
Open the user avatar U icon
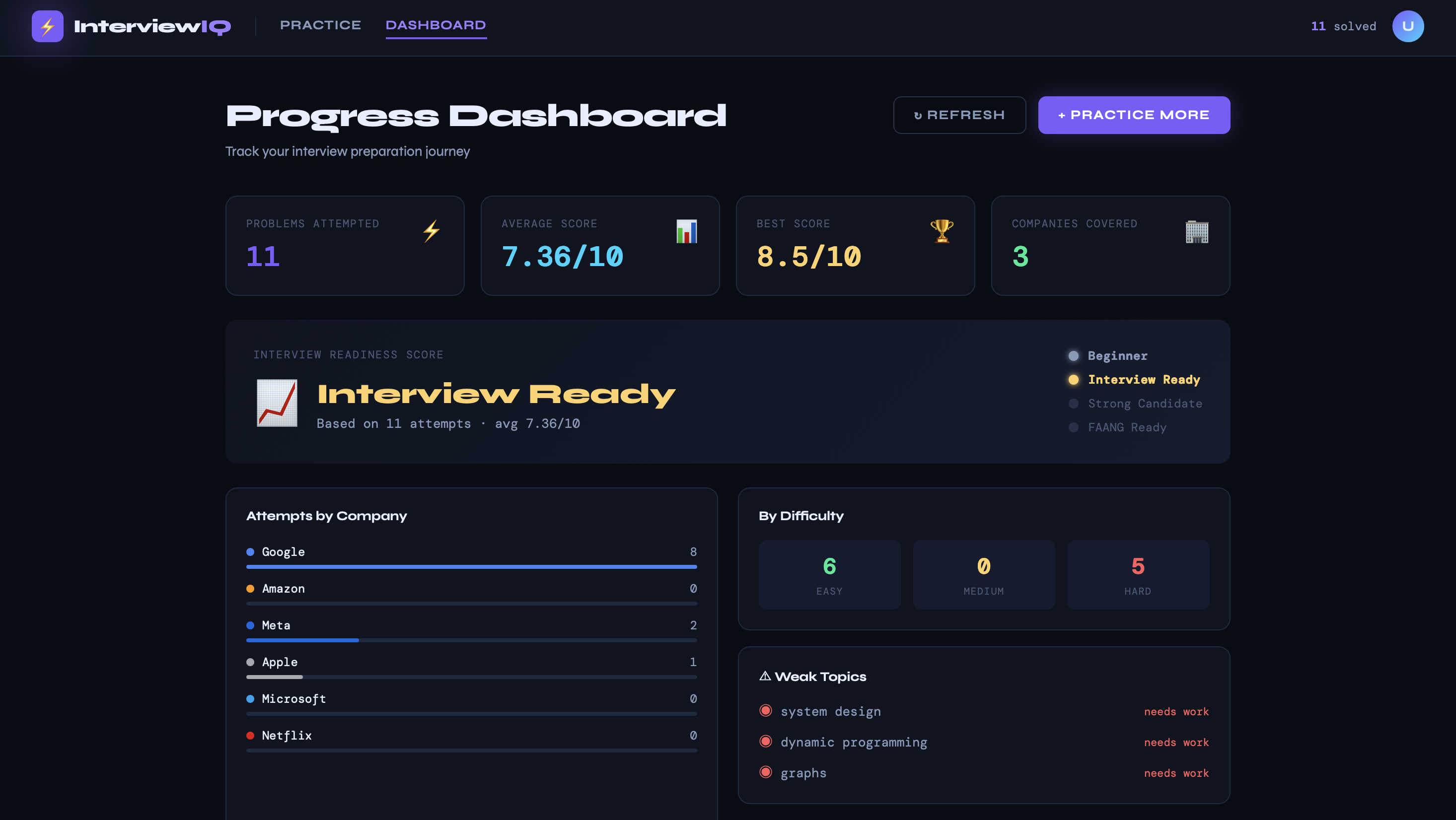[x=1407, y=26]
